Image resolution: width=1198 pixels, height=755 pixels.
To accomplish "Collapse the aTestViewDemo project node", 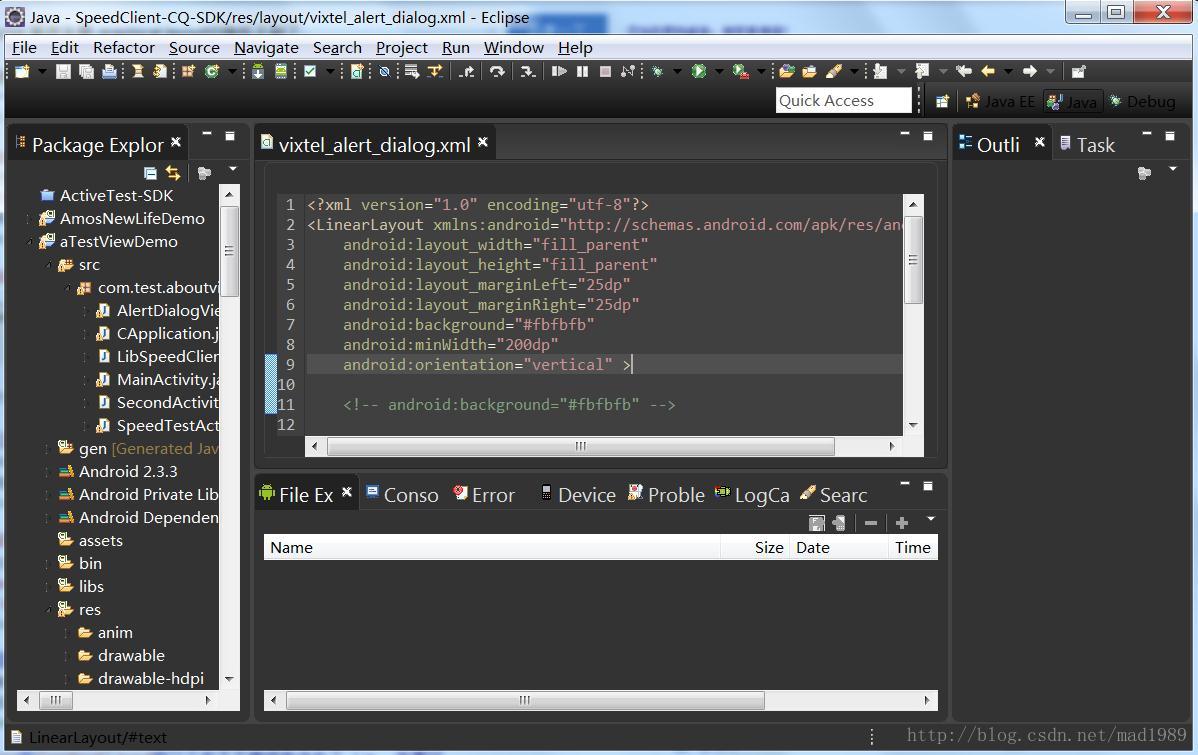I will [31, 242].
